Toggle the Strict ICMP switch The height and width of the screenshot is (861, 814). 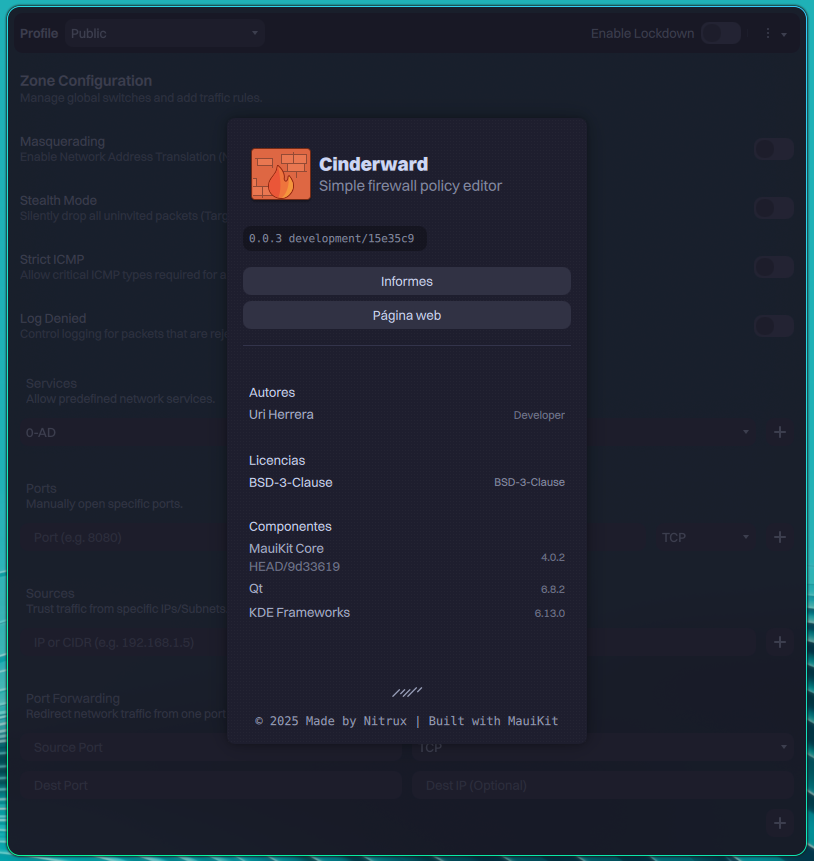pos(773,267)
